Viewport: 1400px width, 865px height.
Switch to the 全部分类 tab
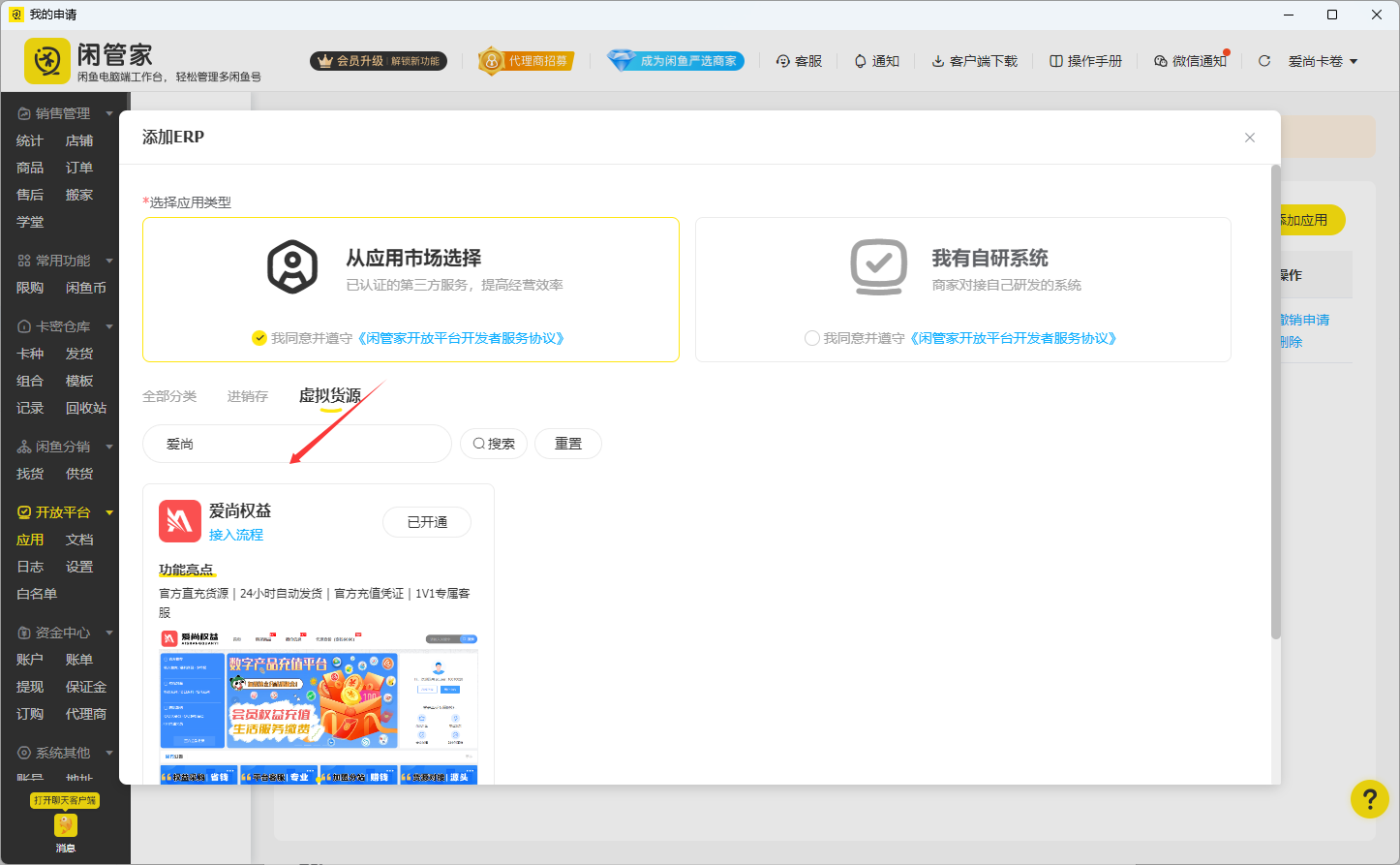[x=170, y=396]
